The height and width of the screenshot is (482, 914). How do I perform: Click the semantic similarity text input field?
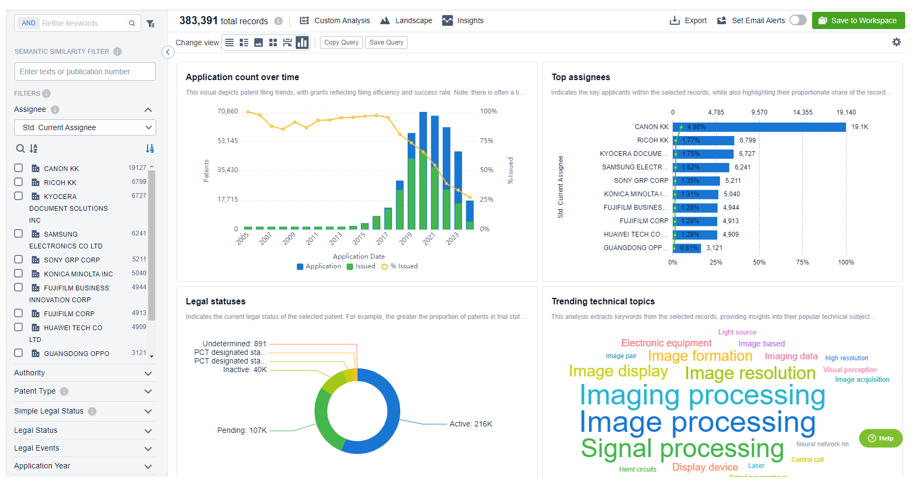pos(85,72)
